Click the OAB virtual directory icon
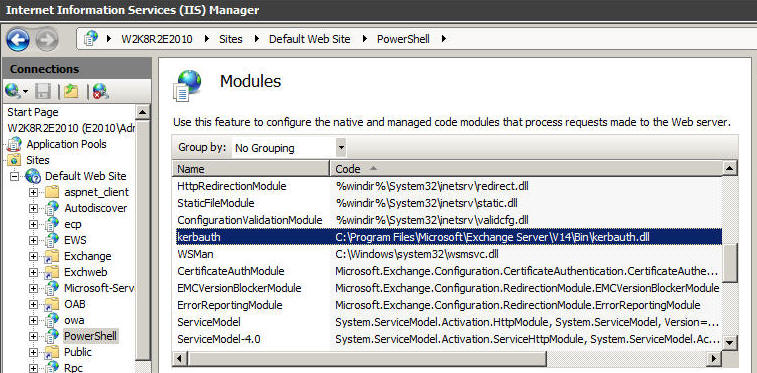Image resolution: width=757 pixels, height=373 pixels. tap(52, 304)
